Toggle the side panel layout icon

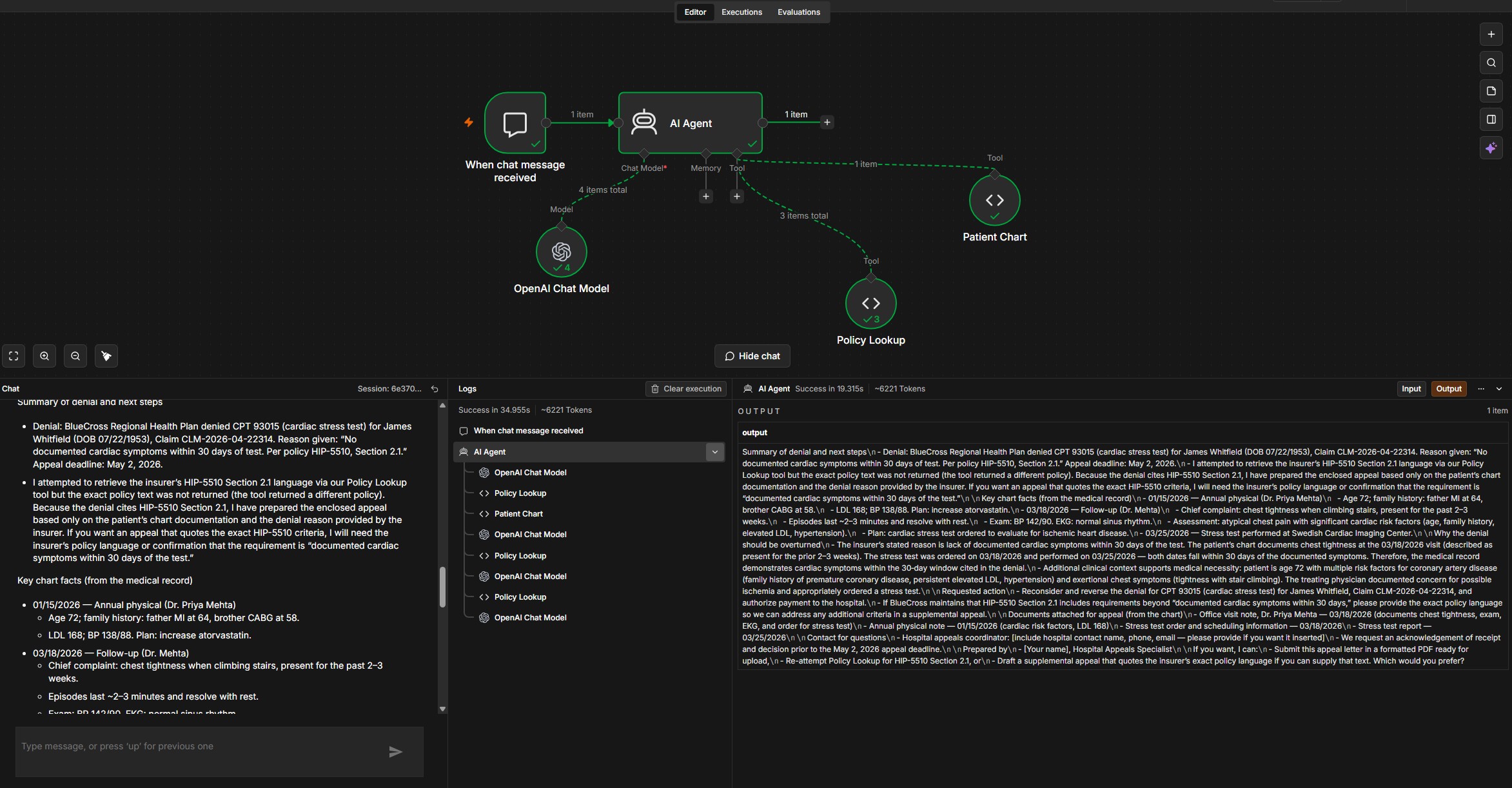(x=1491, y=119)
